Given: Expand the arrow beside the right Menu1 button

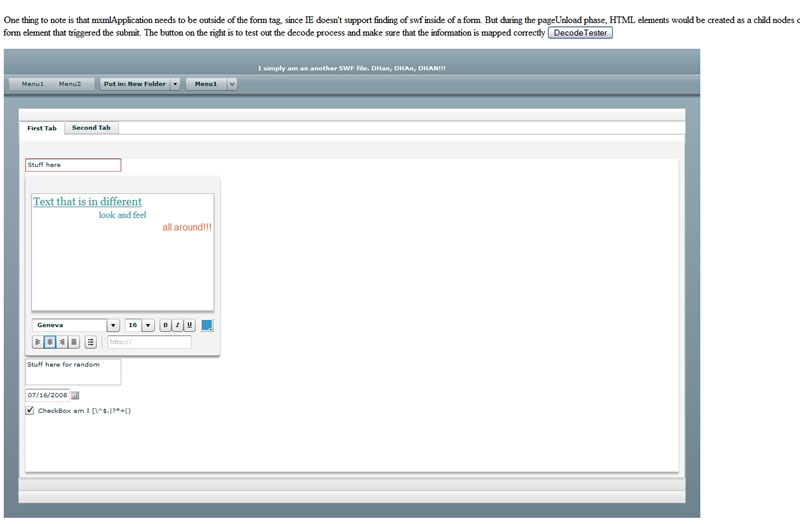Looking at the screenshot, I should tap(232, 84).
